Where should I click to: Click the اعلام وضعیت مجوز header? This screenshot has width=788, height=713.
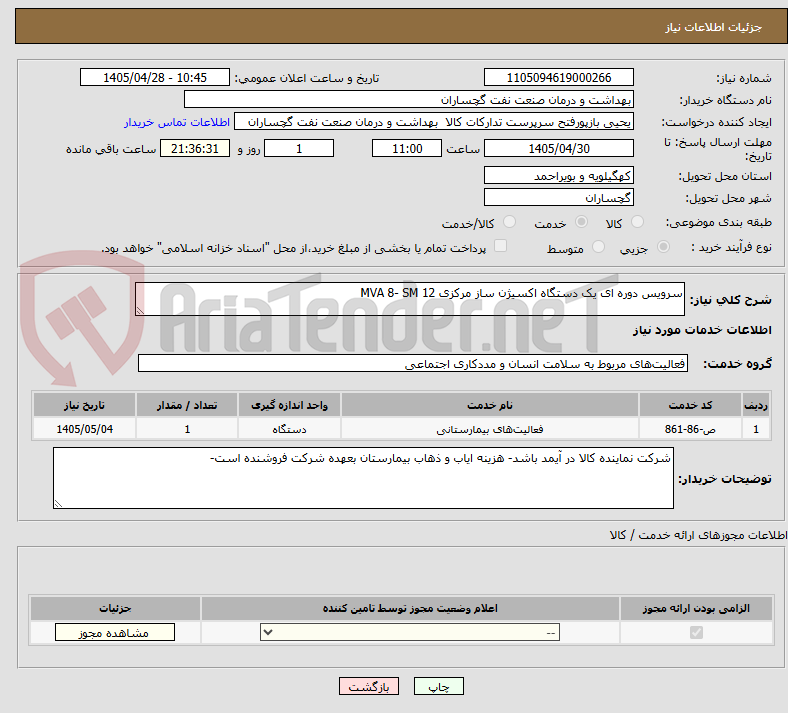point(410,608)
